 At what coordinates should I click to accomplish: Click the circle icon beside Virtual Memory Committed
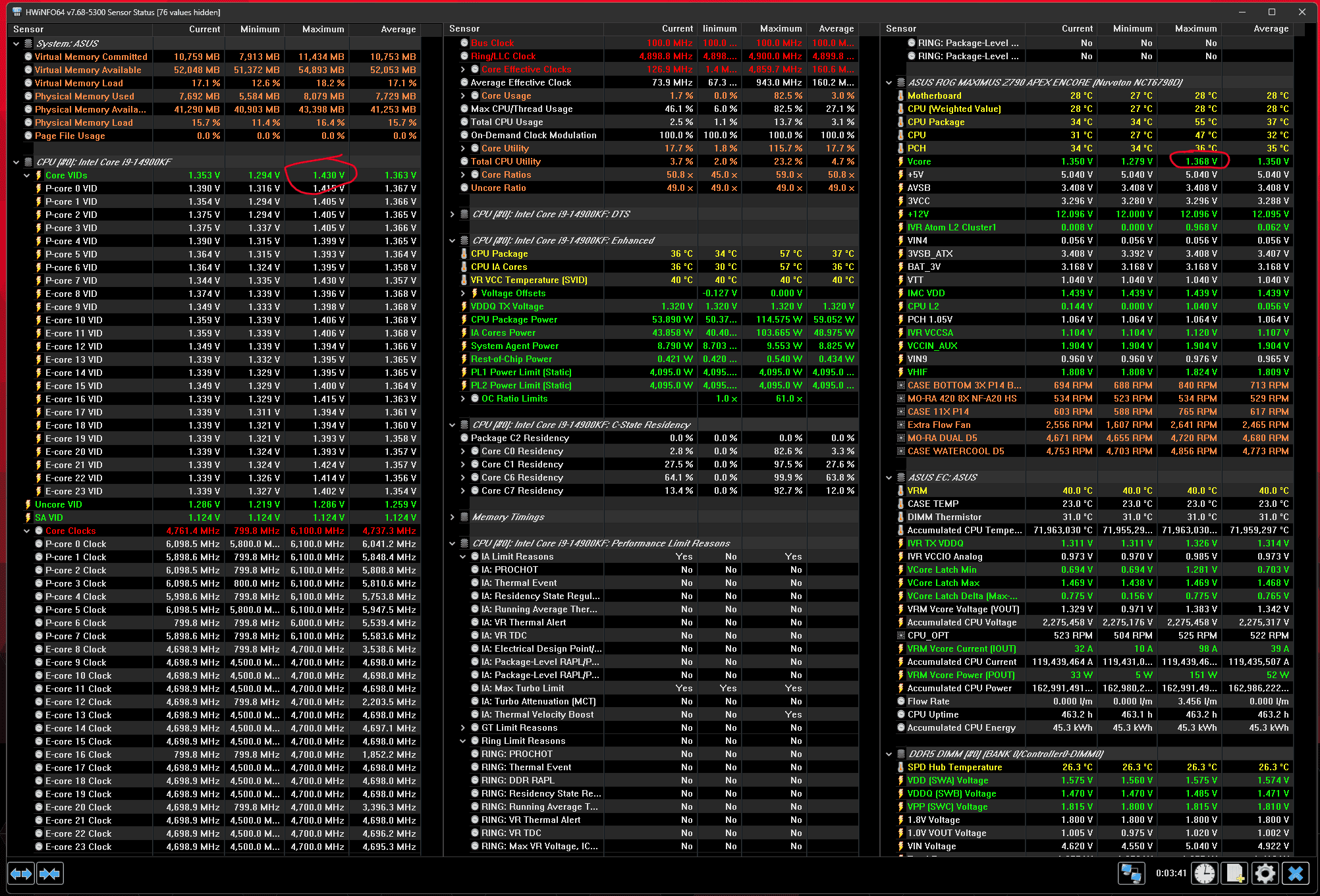pyautogui.click(x=28, y=57)
